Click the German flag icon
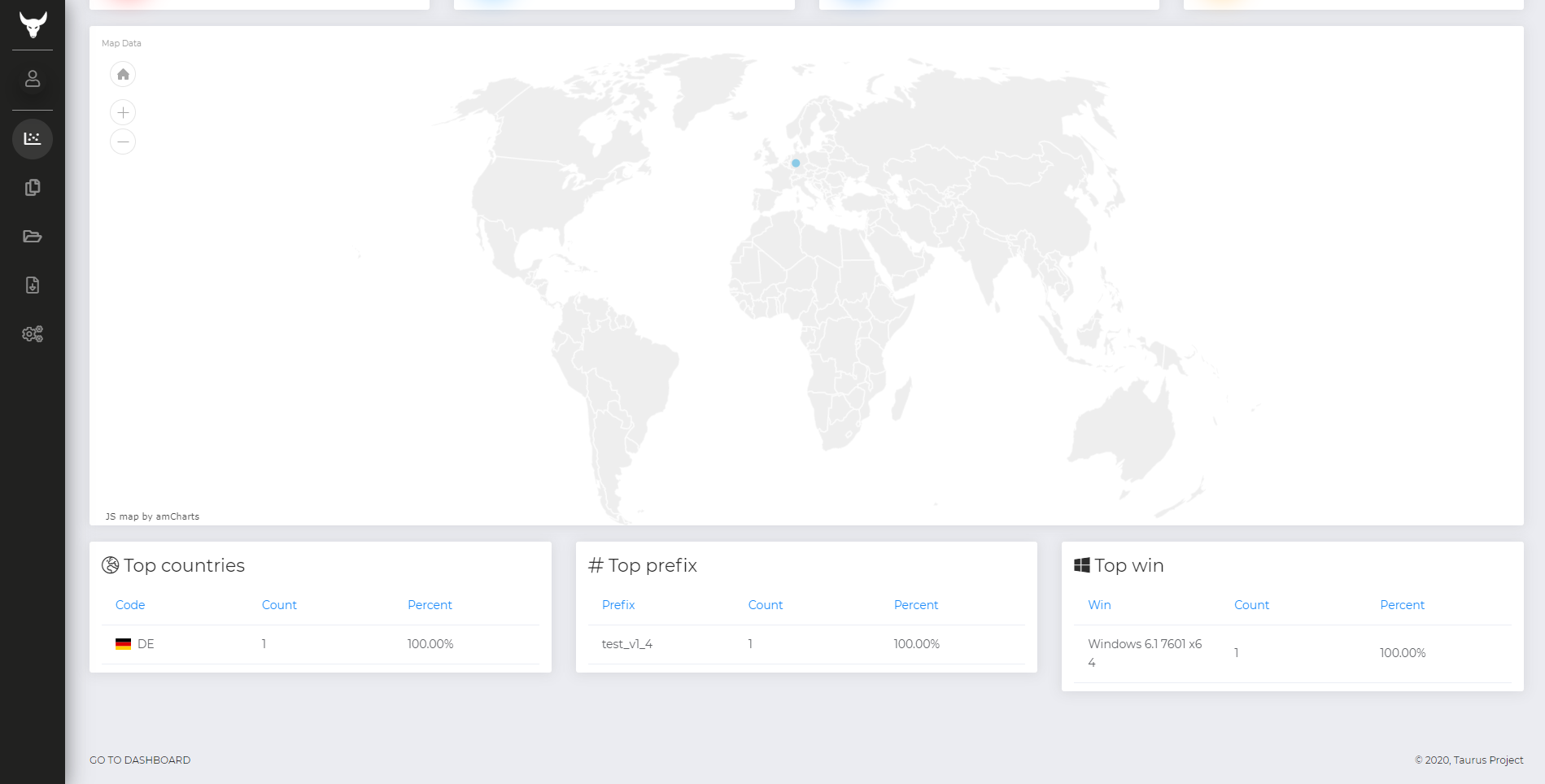This screenshot has width=1545, height=784. [x=123, y=644]
